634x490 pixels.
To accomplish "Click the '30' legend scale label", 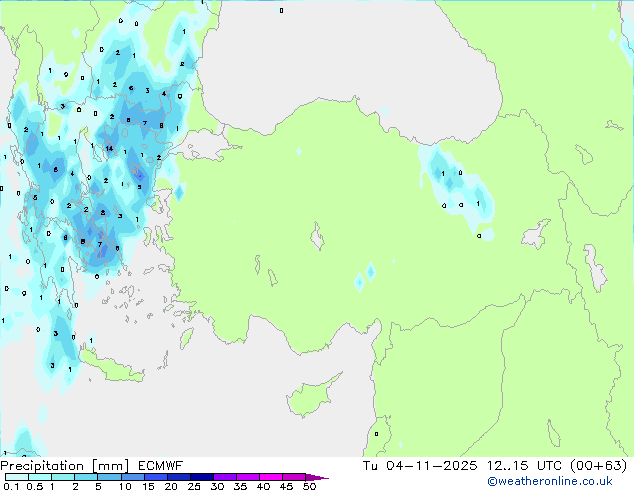I will pyautogui.click(x=217, y=486).
